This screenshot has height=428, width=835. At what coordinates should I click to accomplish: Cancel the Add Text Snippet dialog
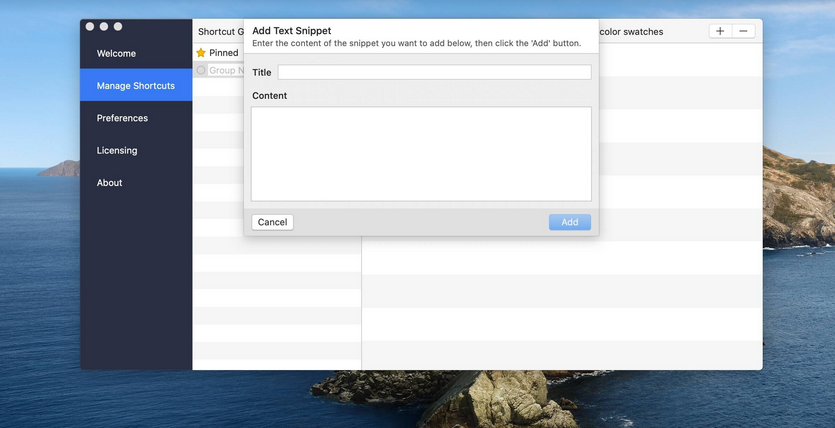(272, 222)
